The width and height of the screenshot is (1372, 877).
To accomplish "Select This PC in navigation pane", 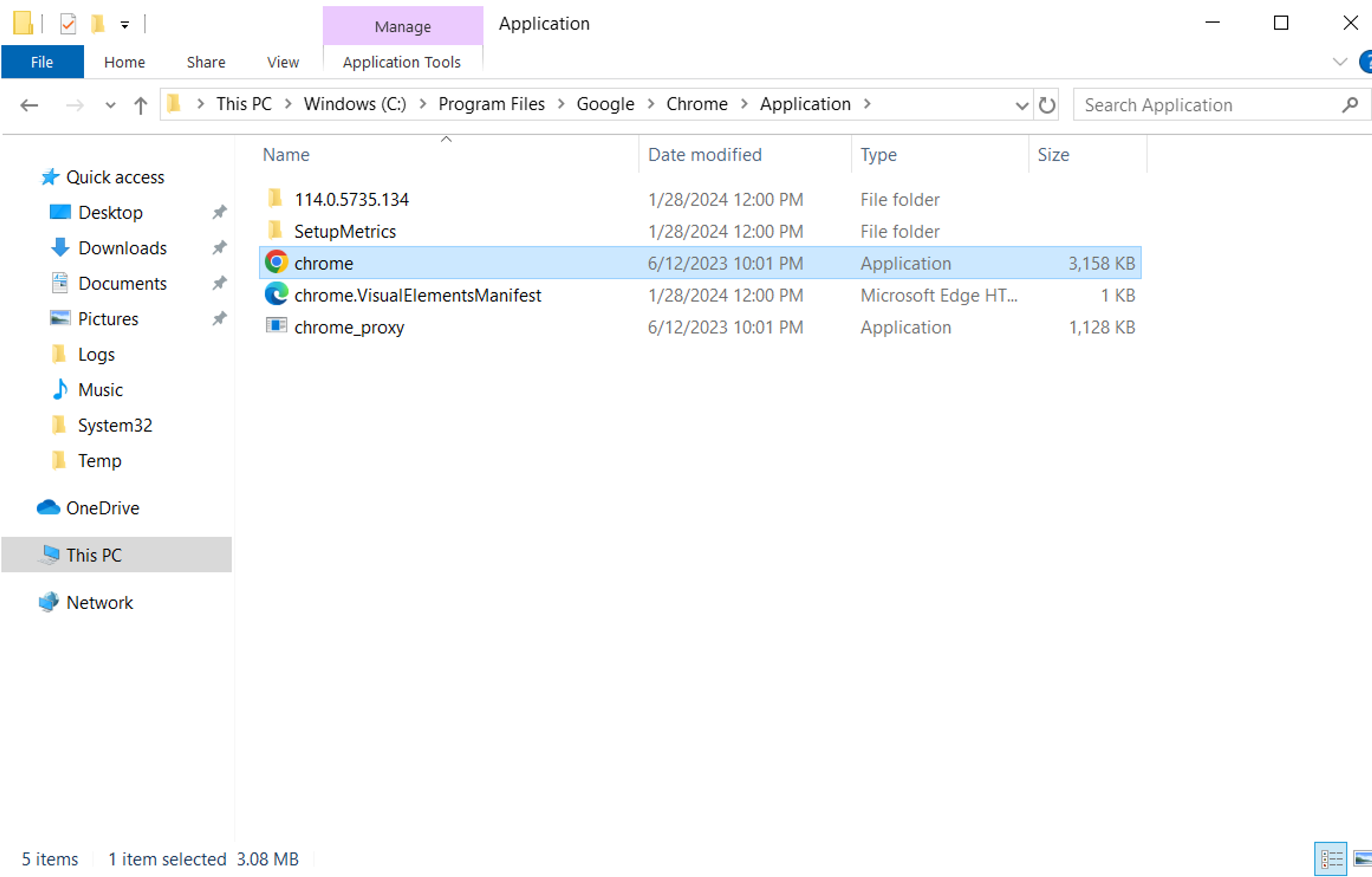I will coord(116,554).
